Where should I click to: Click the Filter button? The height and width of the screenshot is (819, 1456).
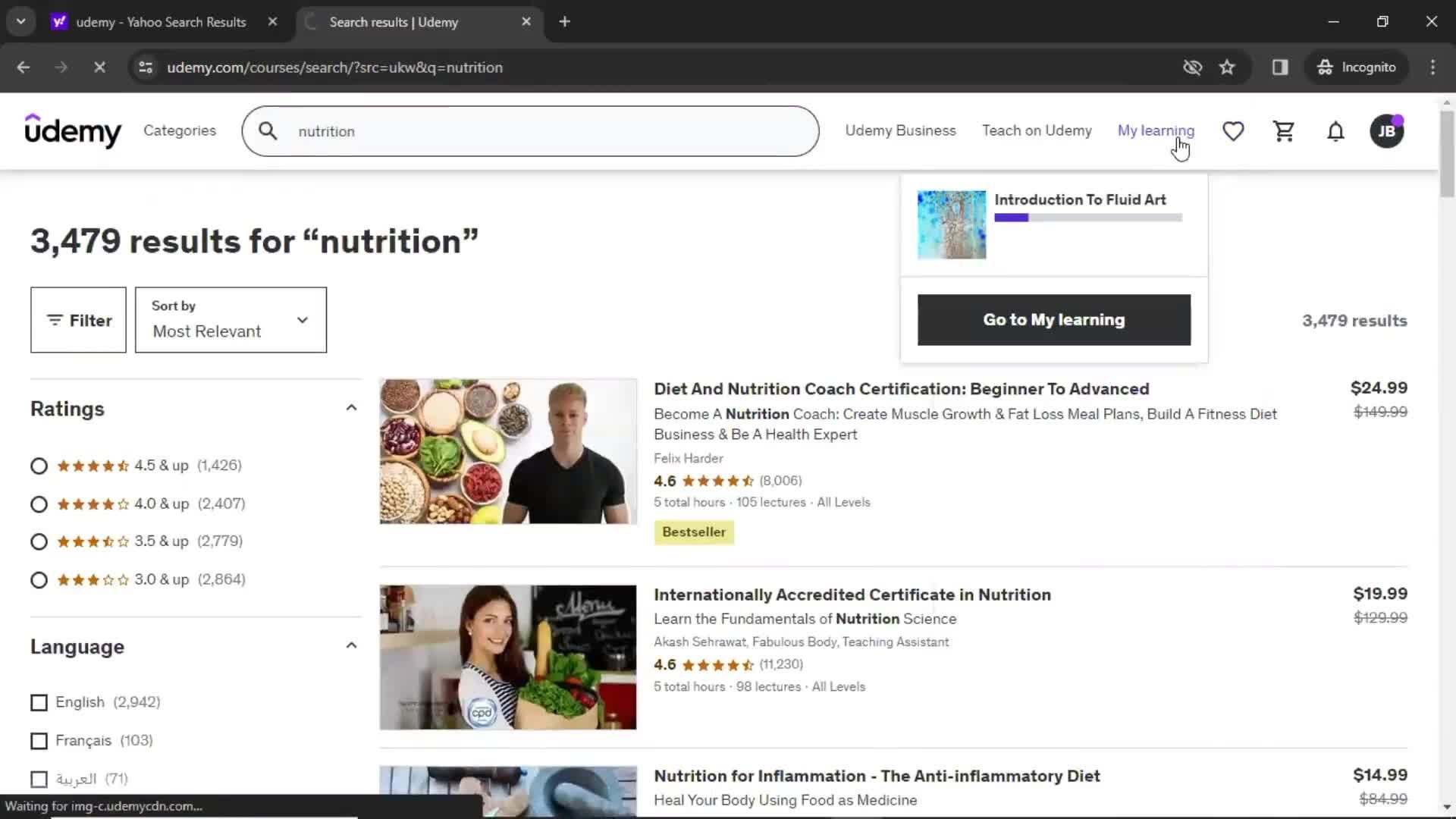(78, 320)
